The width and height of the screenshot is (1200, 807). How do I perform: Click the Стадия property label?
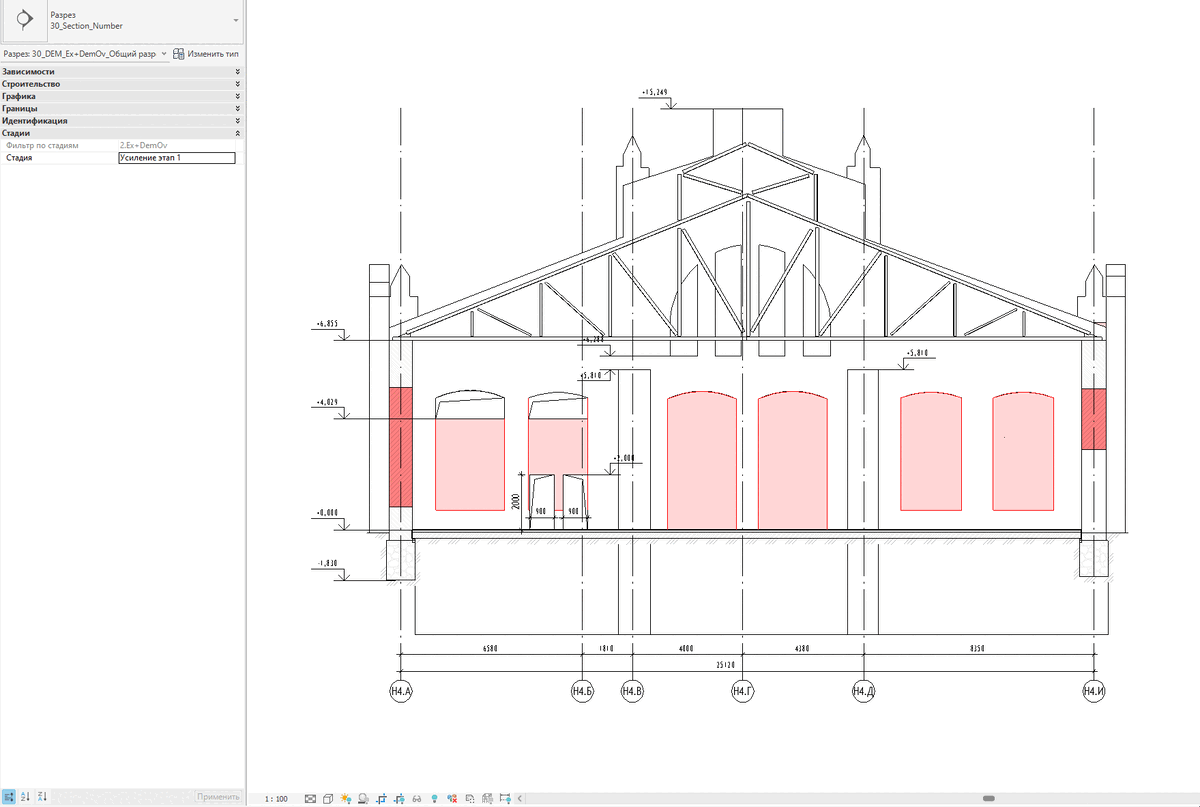coord(19,158)
